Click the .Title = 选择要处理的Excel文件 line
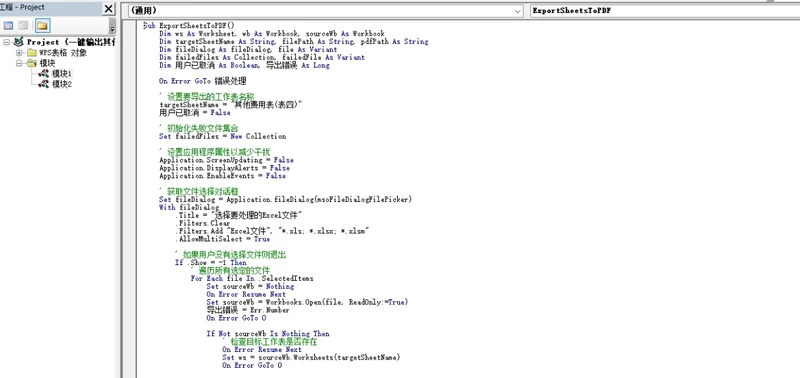Viewport: 800px width, 378px height. point(239,215)
